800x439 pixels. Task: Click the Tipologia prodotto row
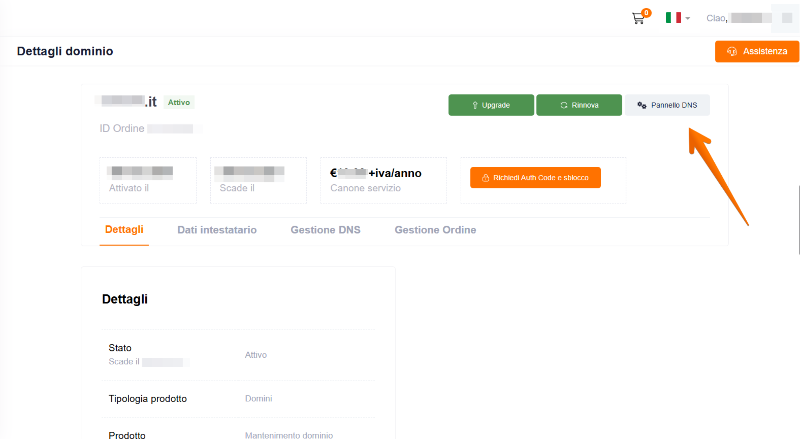tap(239, 399)
